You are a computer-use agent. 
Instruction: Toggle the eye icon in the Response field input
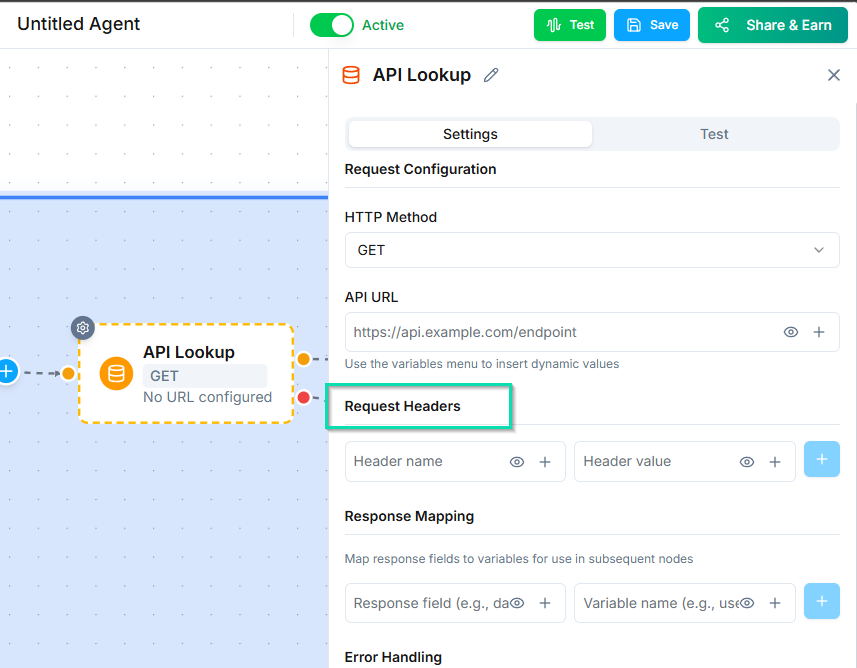tap(517, 602)
